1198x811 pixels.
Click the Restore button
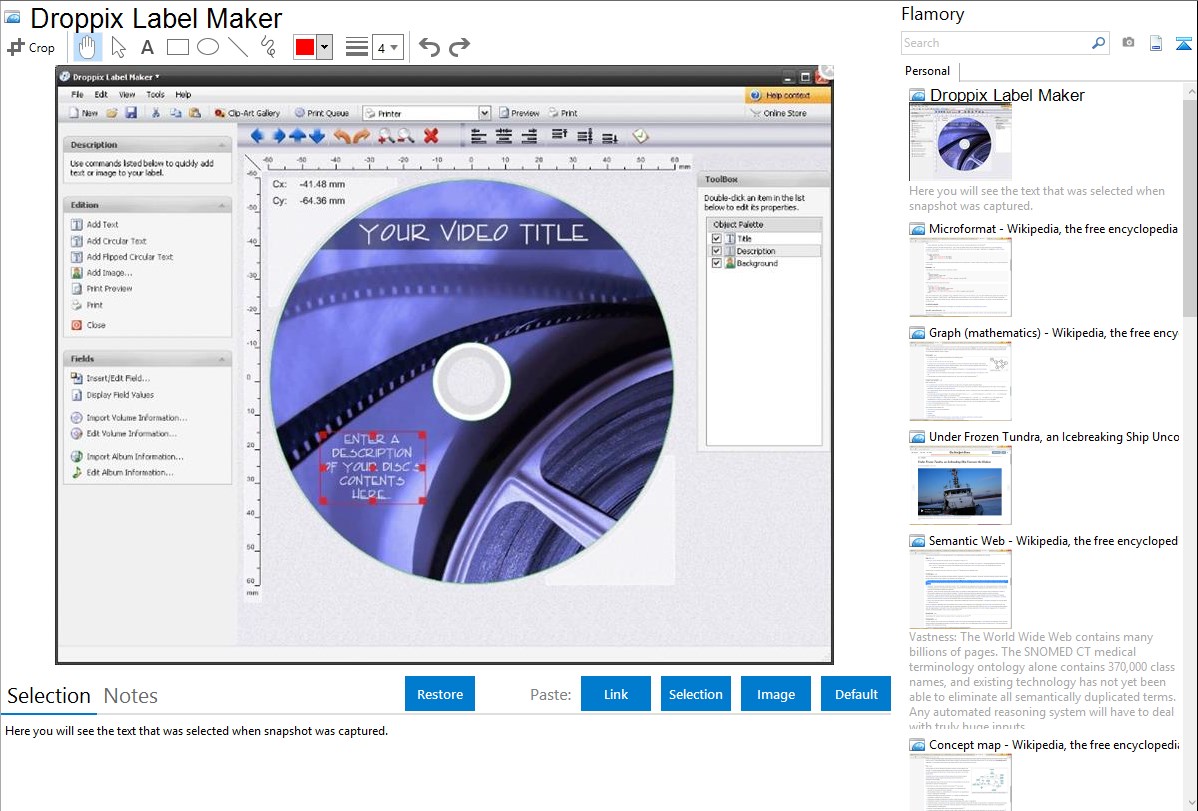[x=440, y=694]
